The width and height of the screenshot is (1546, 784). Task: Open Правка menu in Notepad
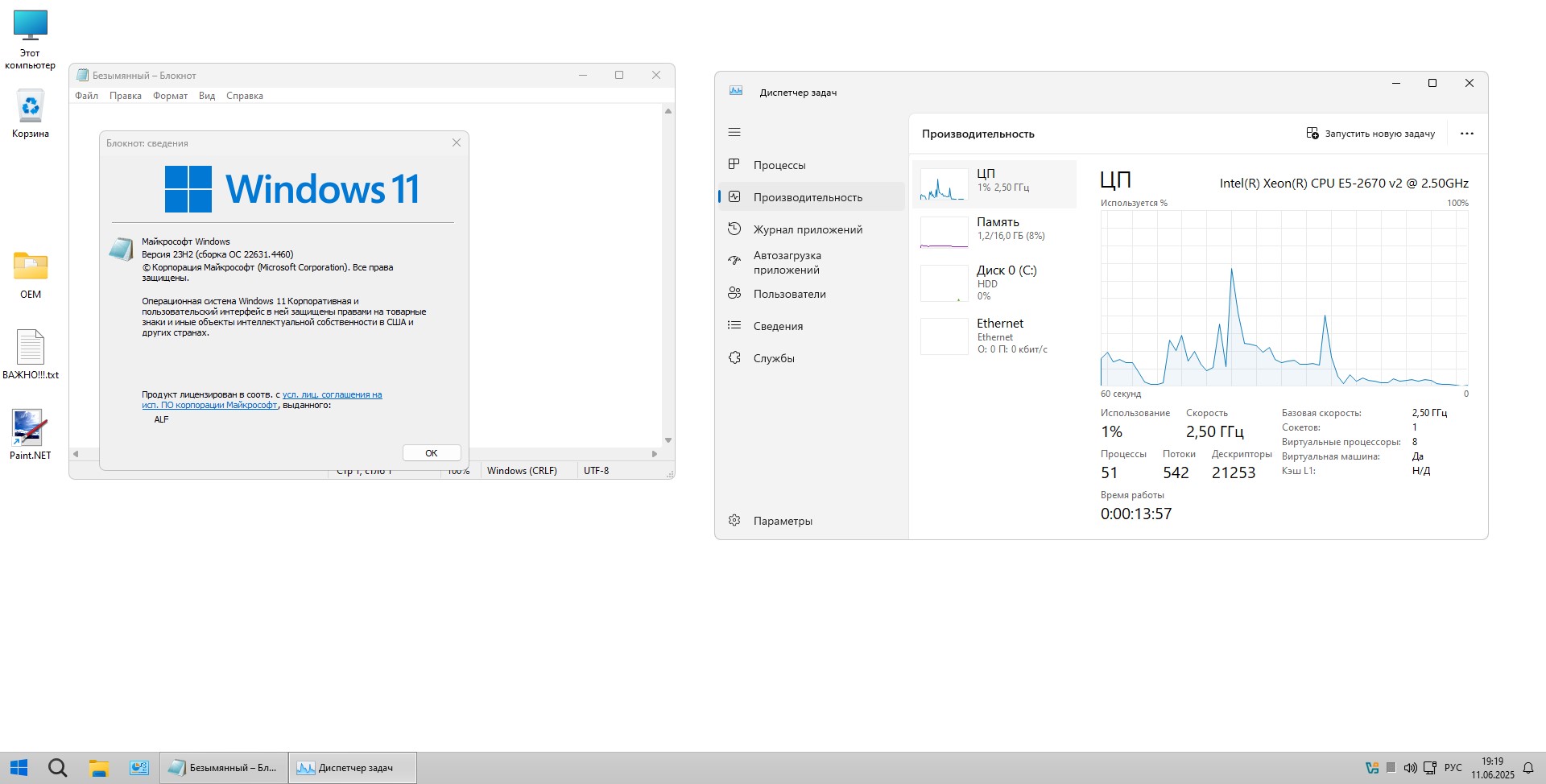click(x=126, y=96)
